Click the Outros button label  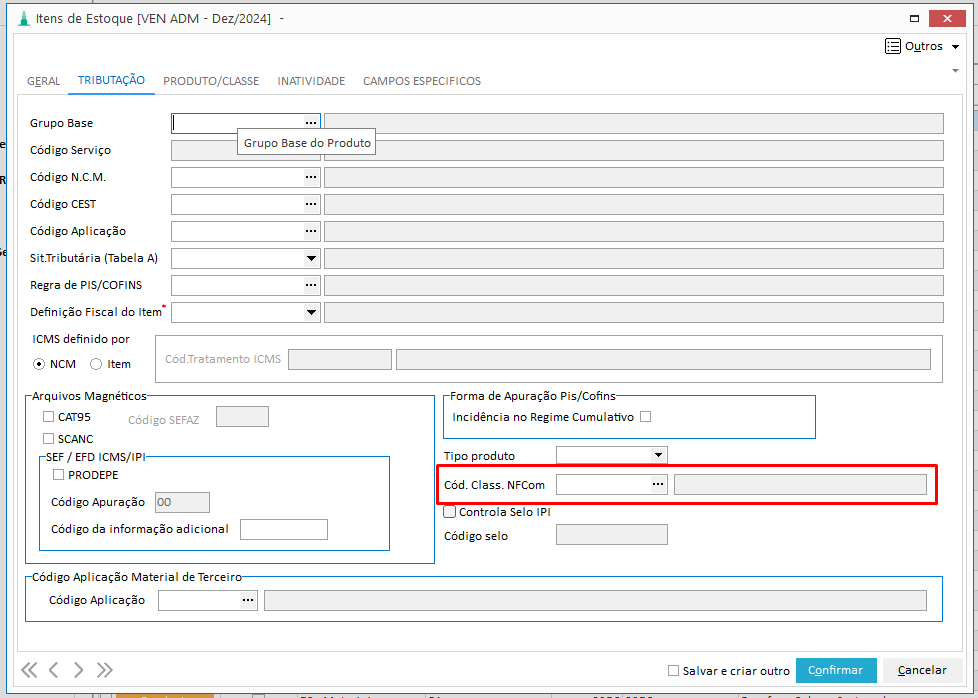(x=924, y=46)
